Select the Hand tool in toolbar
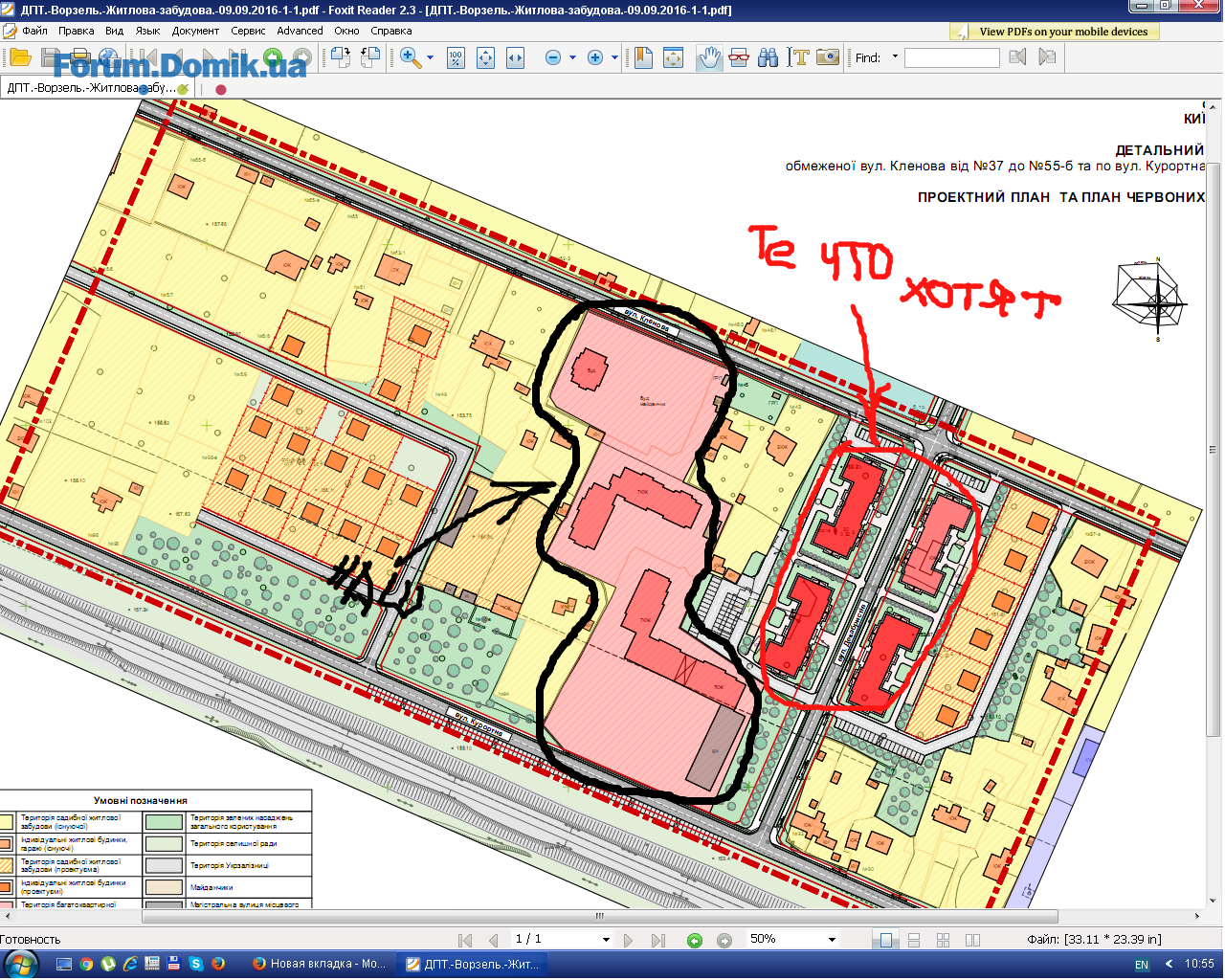 point(708,57)
